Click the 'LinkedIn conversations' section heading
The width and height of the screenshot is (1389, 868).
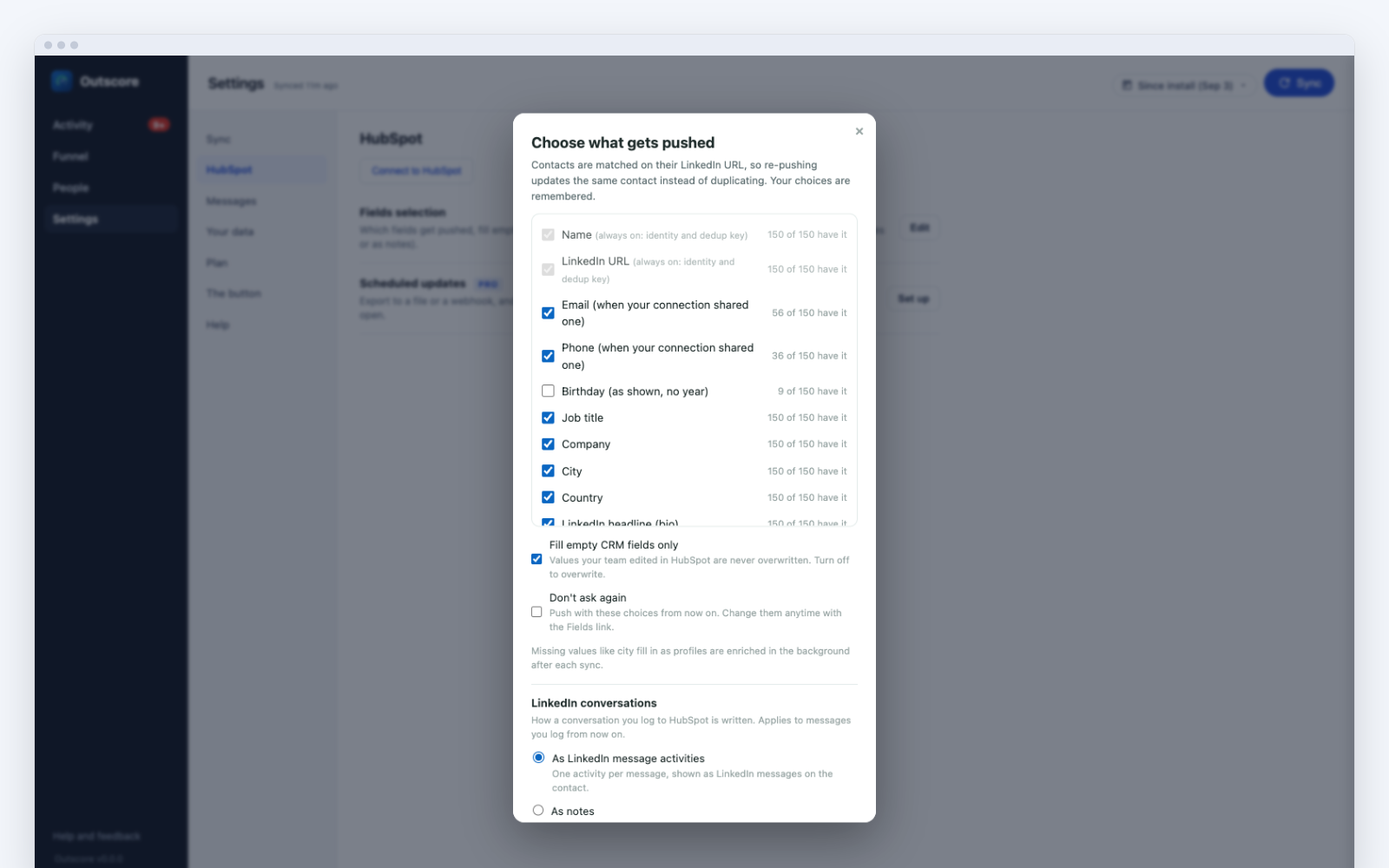594,703
